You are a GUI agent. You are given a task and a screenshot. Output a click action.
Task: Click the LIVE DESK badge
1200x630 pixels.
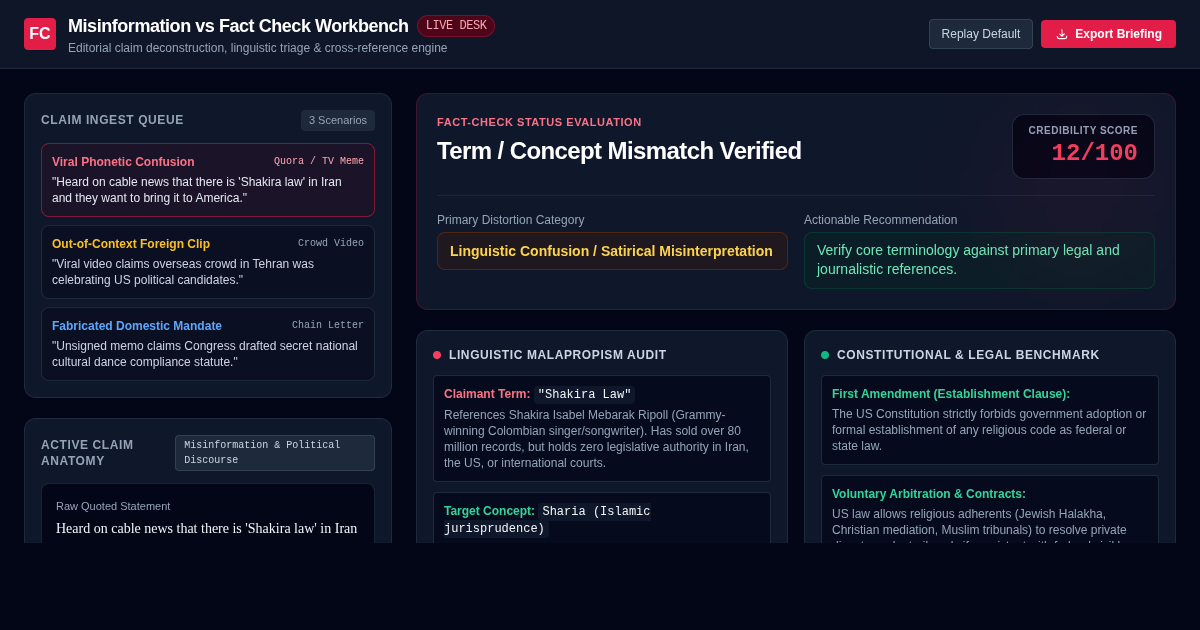[x=456, y=26]
